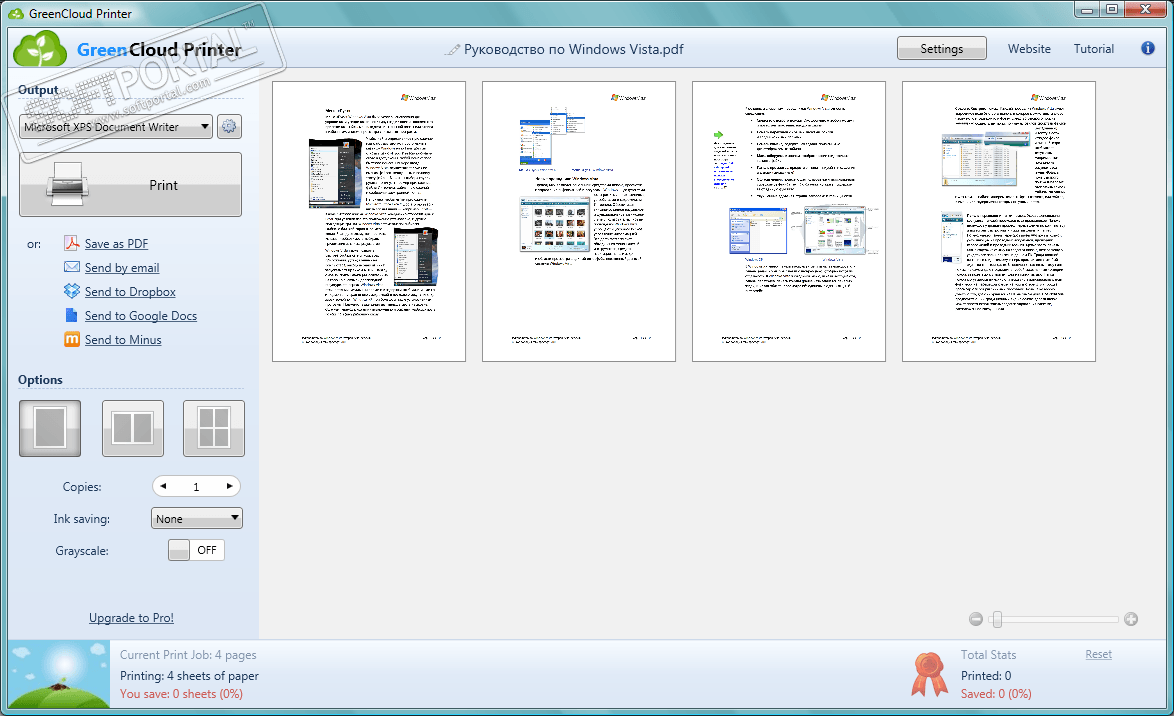1174x716 pixels.
Task: Click the red award ribbon icon
Action: [x=929, y=674]
